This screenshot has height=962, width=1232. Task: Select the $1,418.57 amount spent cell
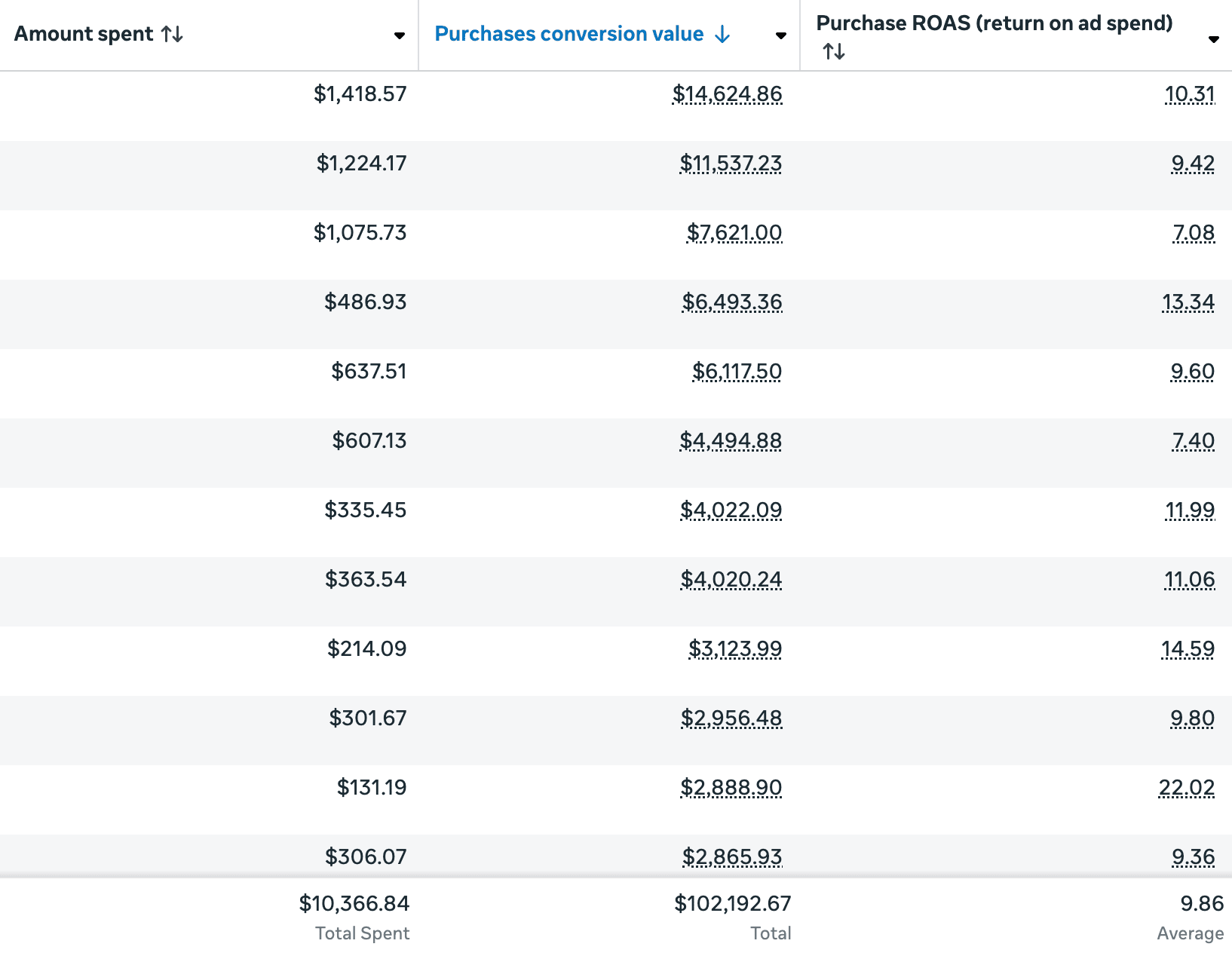click(360, 94)
